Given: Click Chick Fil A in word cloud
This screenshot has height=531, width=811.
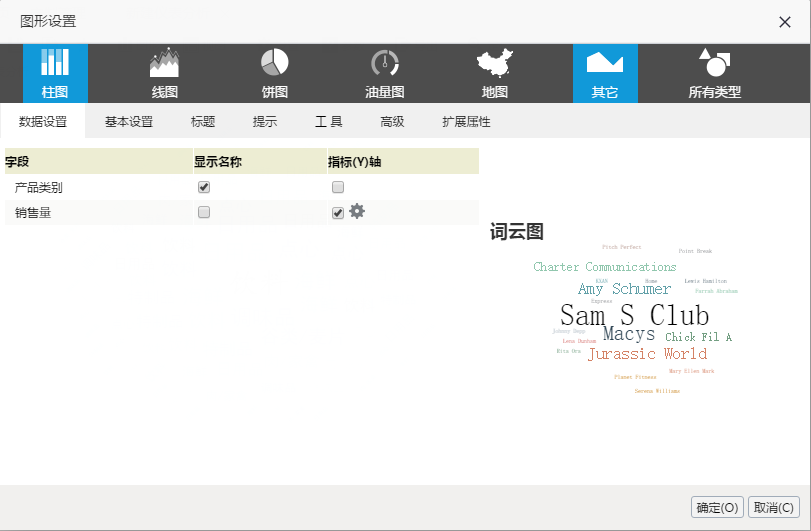Looking at the screenshot, I should pyautogui.click(x=698, y=337).
